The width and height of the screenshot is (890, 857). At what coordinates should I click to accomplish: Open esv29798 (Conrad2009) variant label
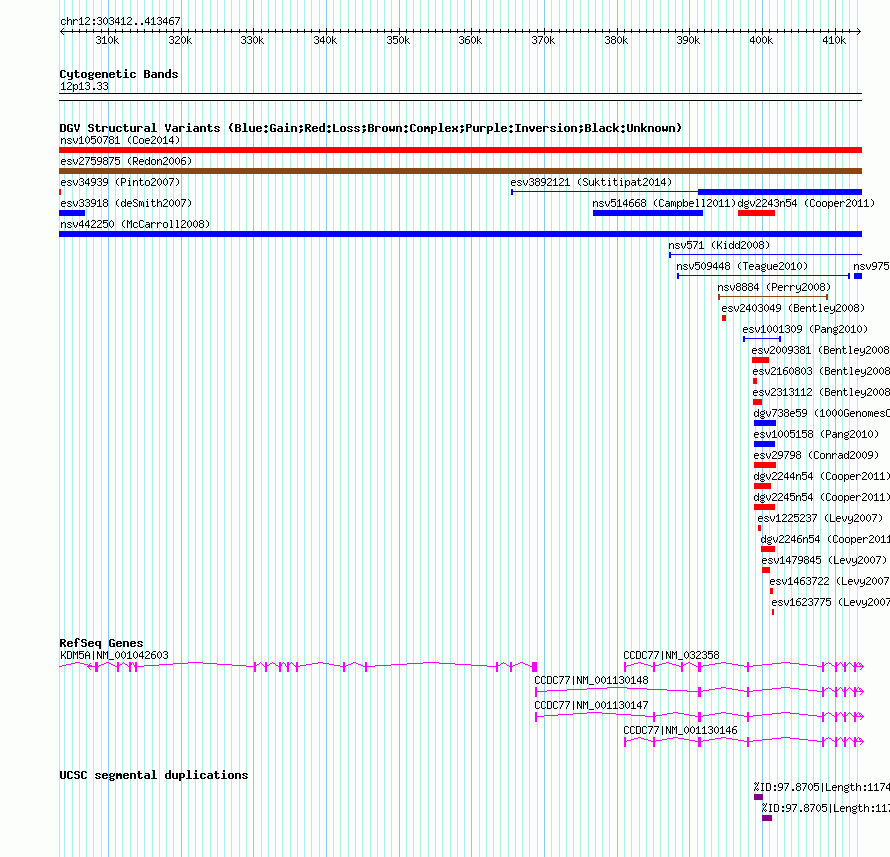[816, 455]
